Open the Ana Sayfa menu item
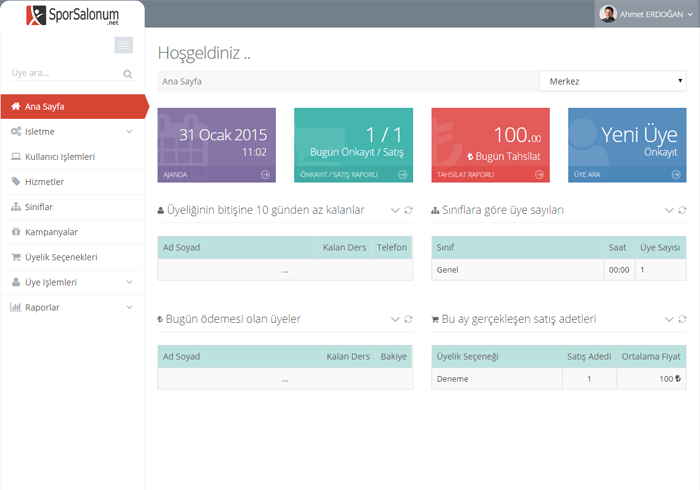The width and height of the screenshot is (700, 490). click(x=74, y=107)
